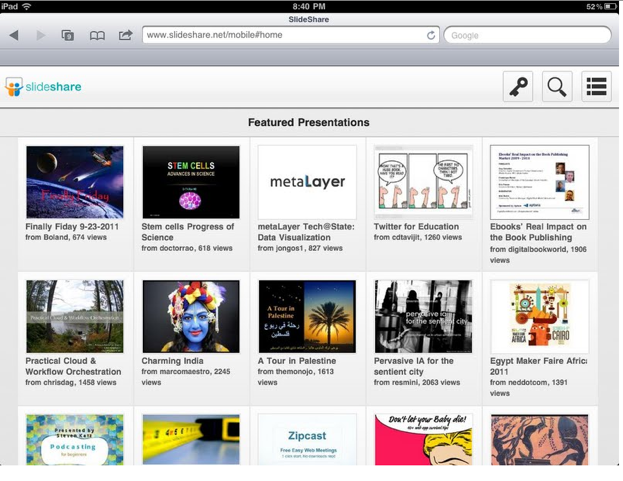Tap the Safari forward arrow
Image resolution: width=623 pixels, height=481 pixels.
click(x=41, y=35)
